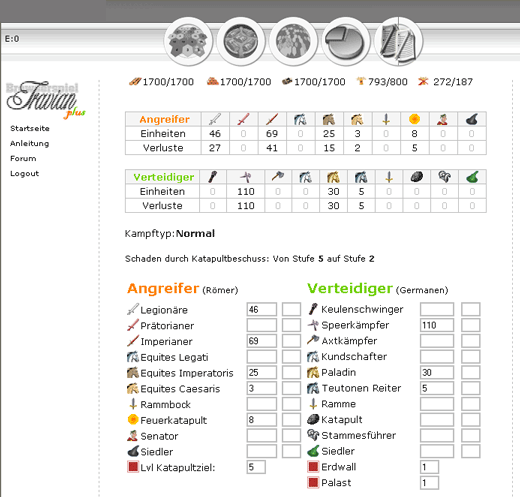Click the Paladin horse icon in defender list
Image resolution: width=520 pixels, height=497 pixels.
pyautogui.click(x=313, y=372)
